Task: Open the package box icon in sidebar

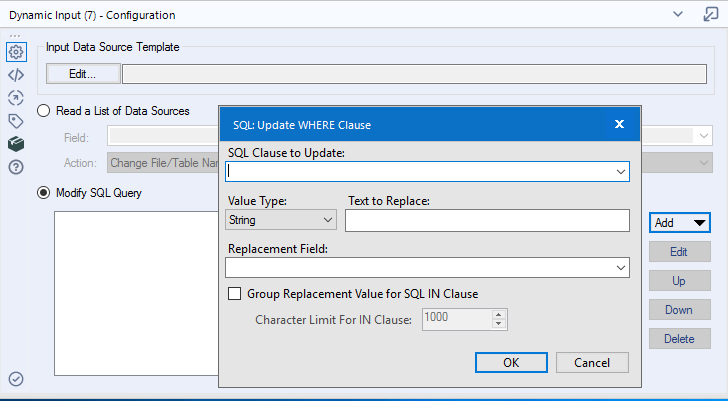Action: coord(16,144)
